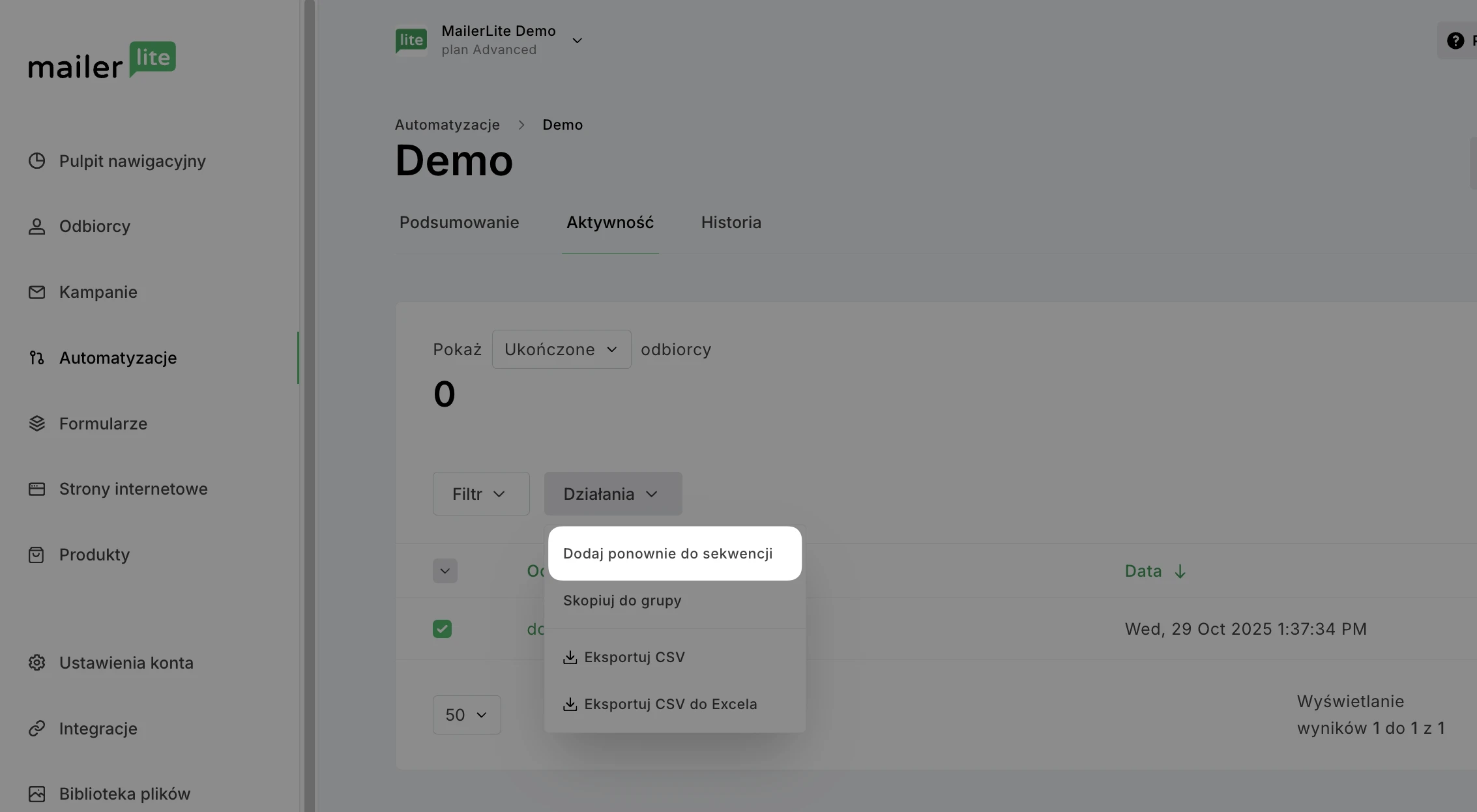Image resolution: width=1477 pixels, height=812 pixels.
Task: Open Odbiorcy via the person icon
Action: coord(37,227)
